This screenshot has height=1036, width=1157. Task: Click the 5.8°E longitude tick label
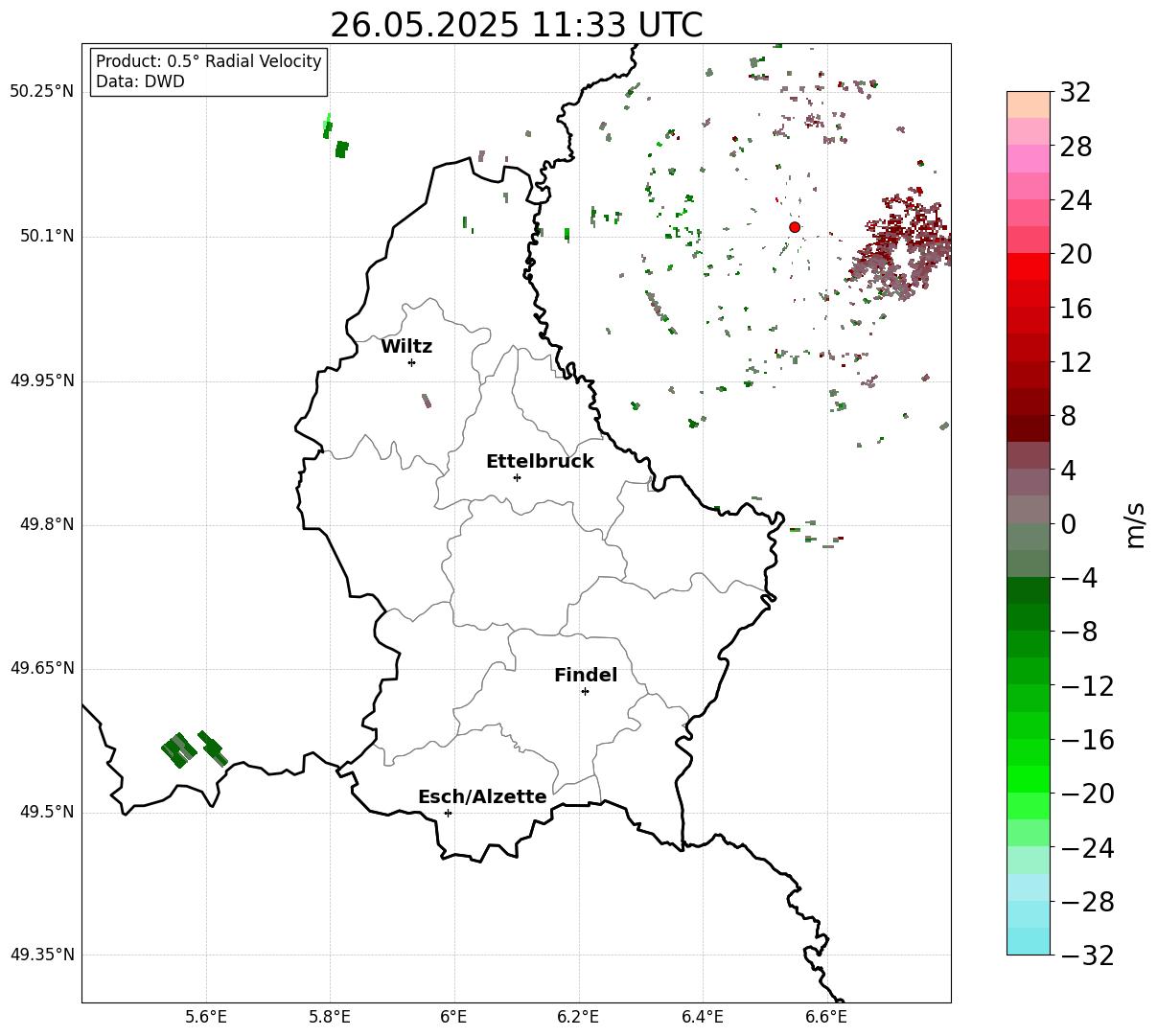point(330,1017)
